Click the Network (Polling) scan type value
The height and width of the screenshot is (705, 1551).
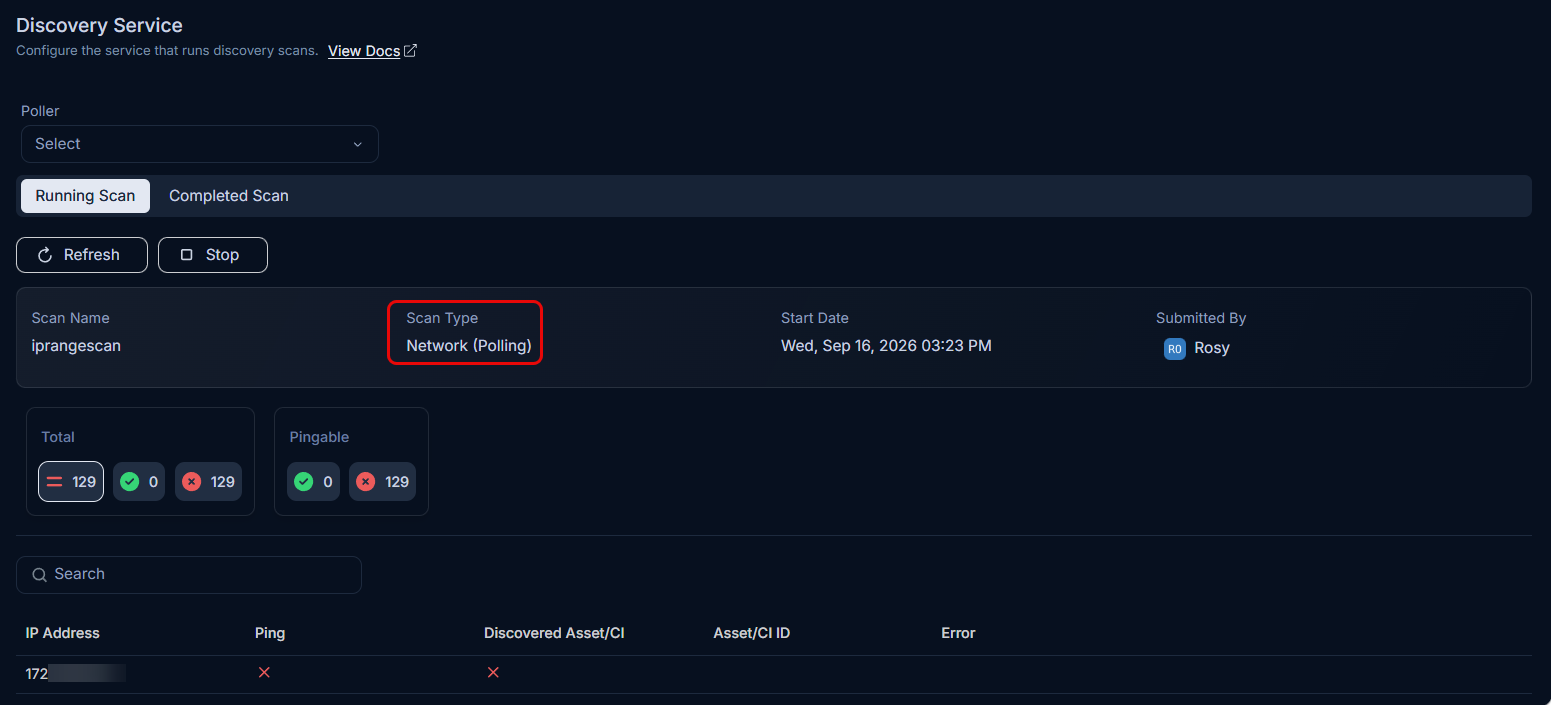pyautogui.click(x=469, y=346)
